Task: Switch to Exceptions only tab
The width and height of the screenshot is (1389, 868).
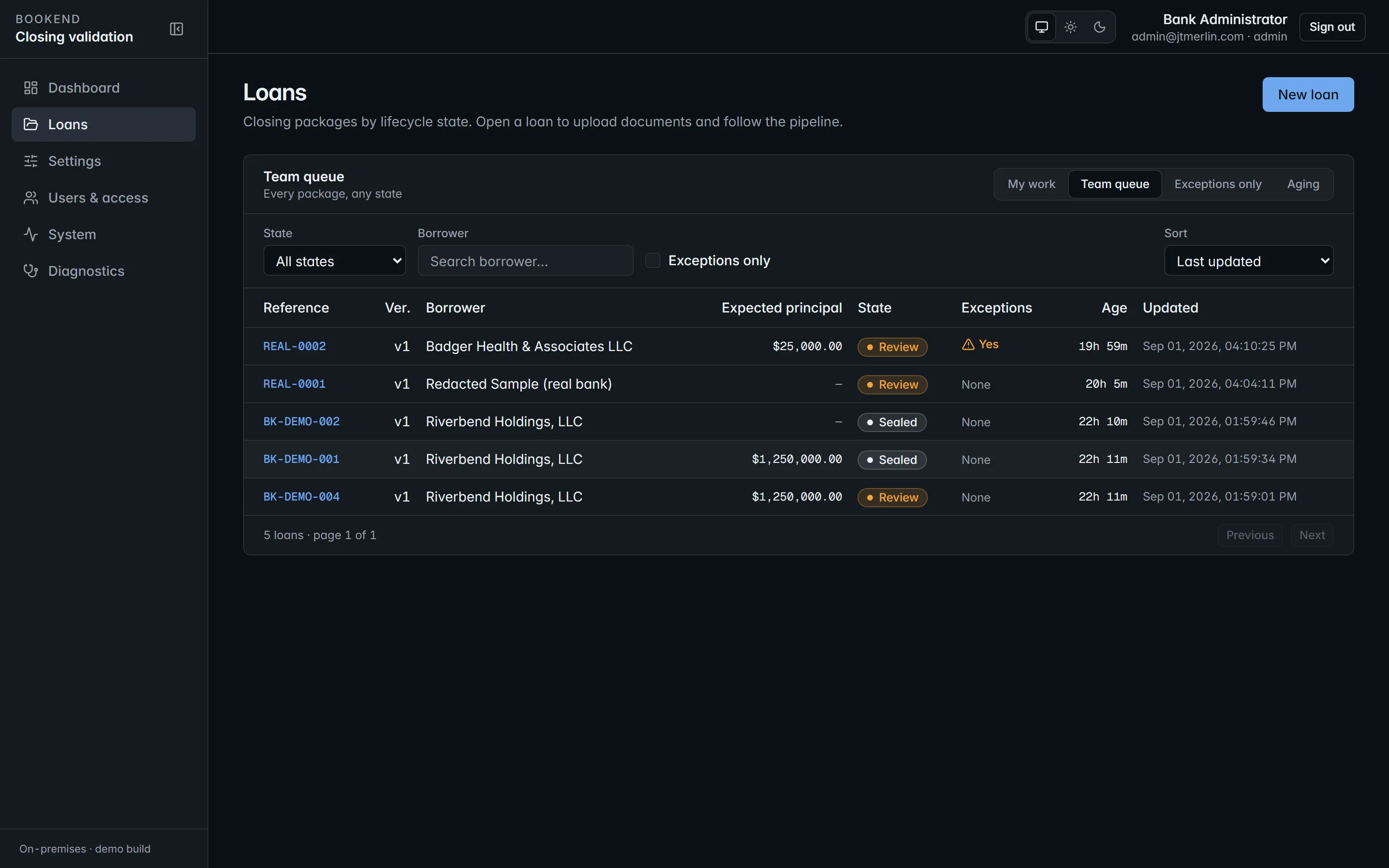Action: [1217, 184]
